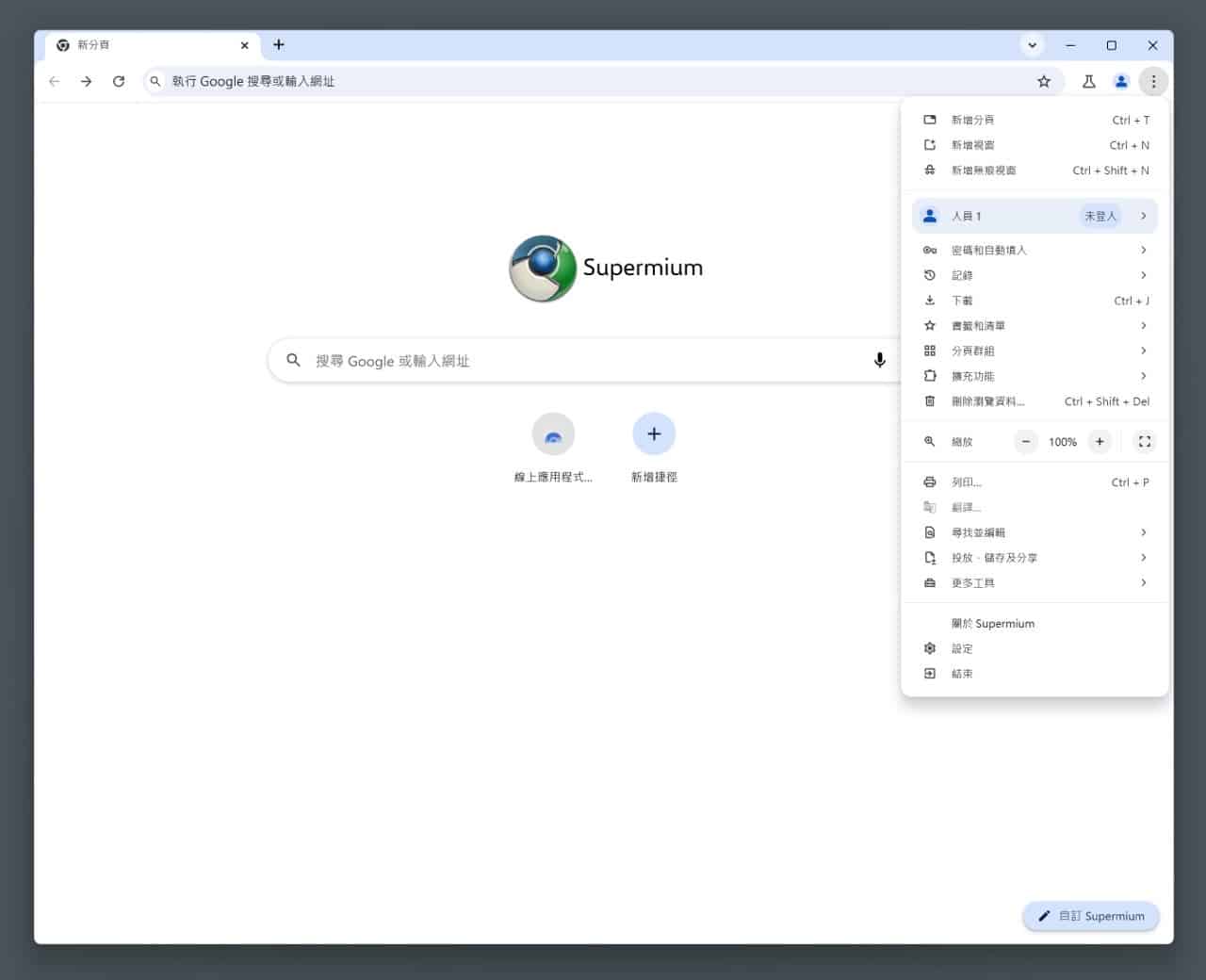The height and width of the screenshot is (980, 1206).
Task: Start voice search with microphone icon
Action: (x=879, y=360)
